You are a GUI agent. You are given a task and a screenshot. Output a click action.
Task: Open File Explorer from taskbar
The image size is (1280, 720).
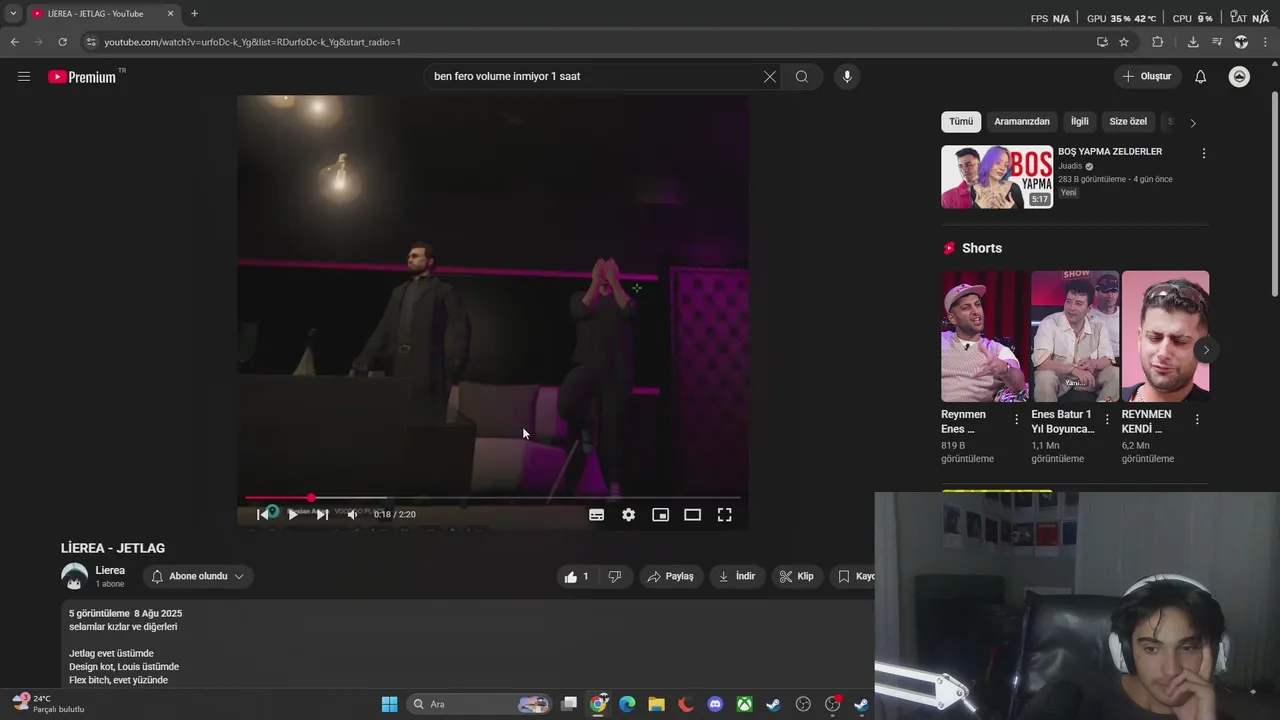click(656, 704)
